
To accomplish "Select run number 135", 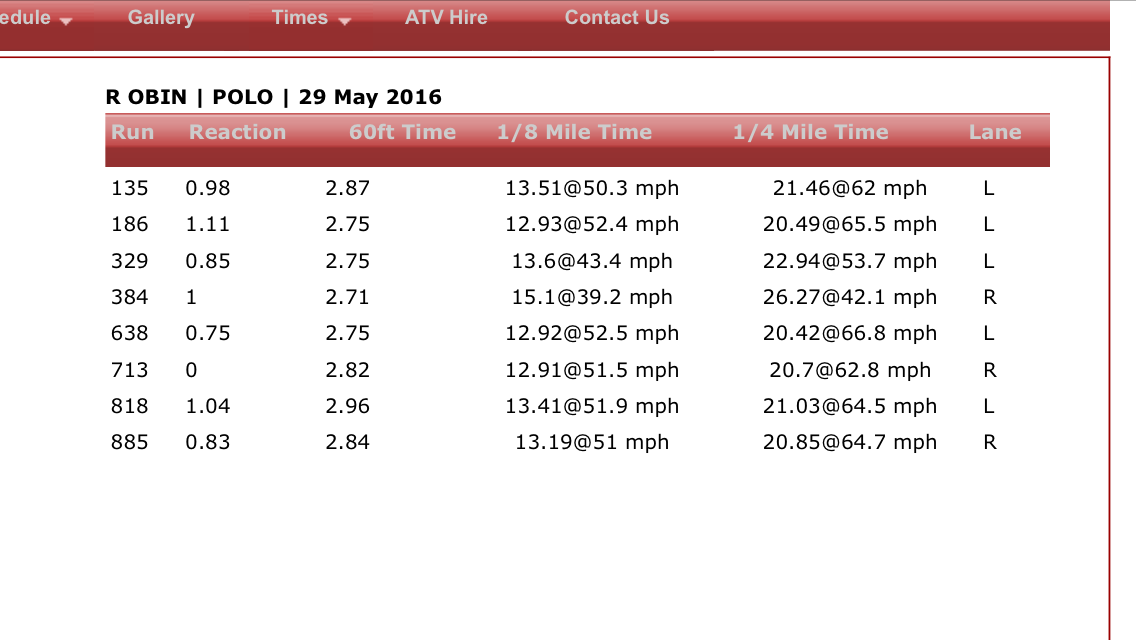I will click(130, 188).
